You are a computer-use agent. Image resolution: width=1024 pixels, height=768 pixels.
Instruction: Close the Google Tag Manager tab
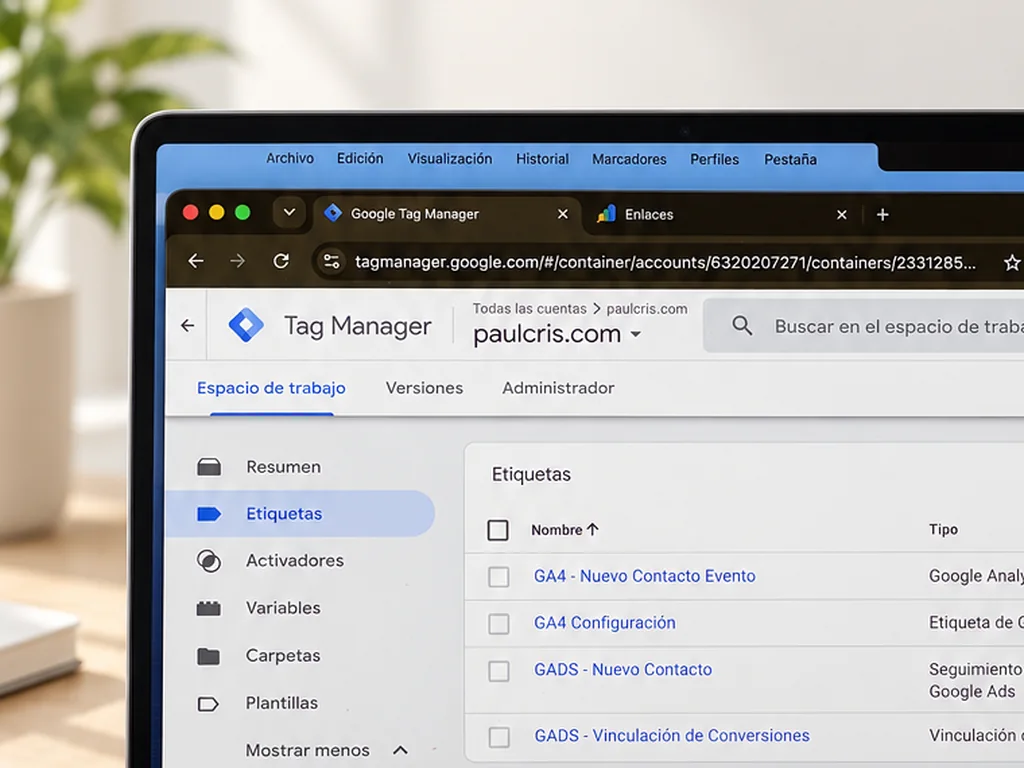pos(562,214)
